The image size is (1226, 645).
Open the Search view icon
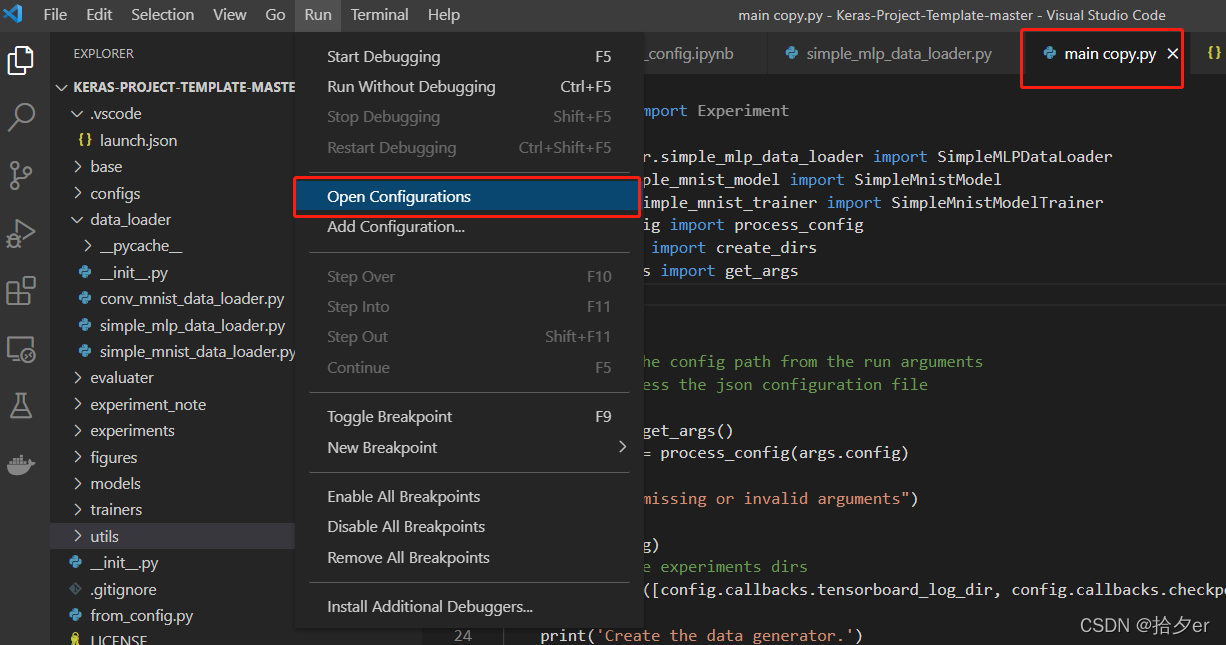[21, 117]
